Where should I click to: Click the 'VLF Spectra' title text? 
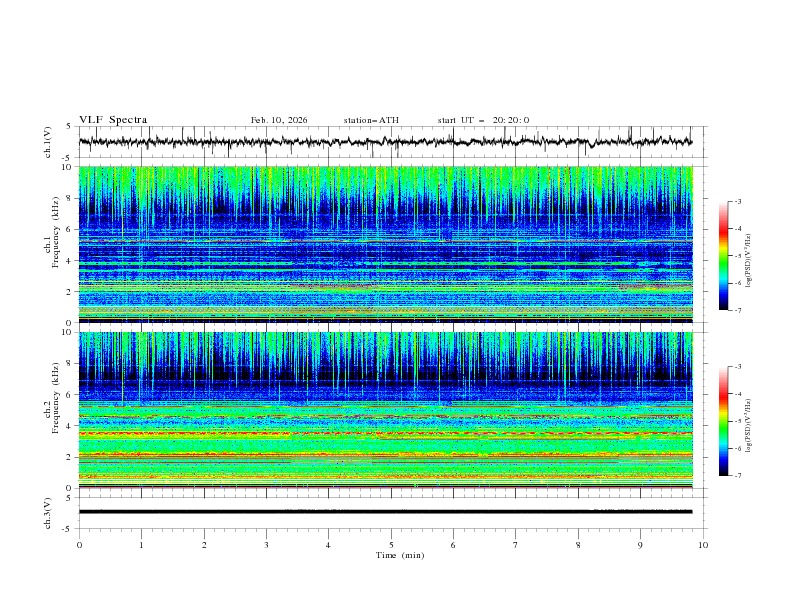113,120
